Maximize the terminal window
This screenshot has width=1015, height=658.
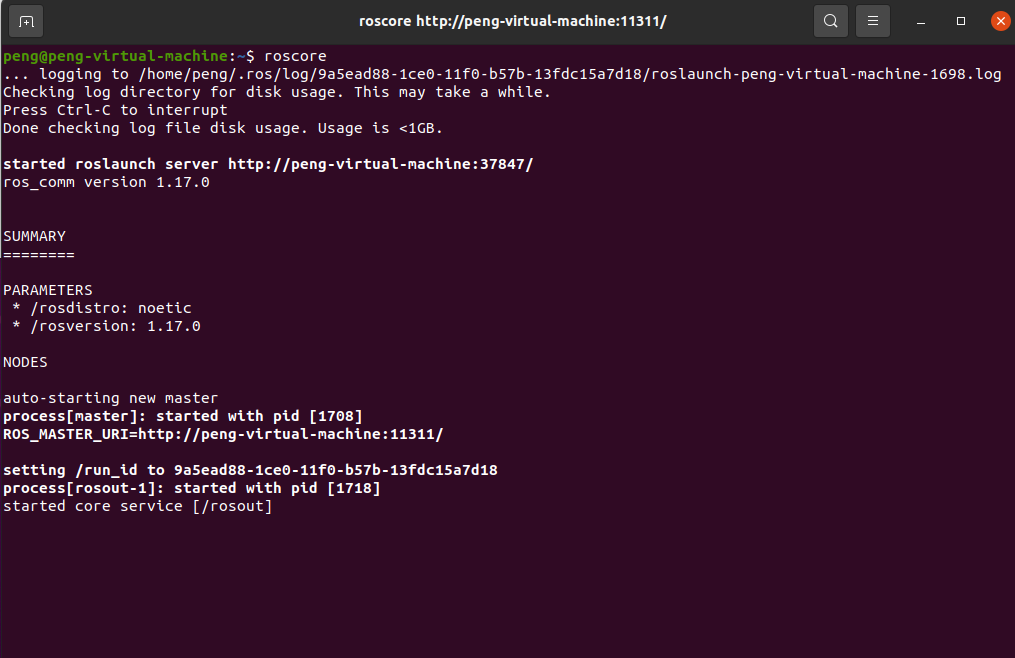(961, 21)
